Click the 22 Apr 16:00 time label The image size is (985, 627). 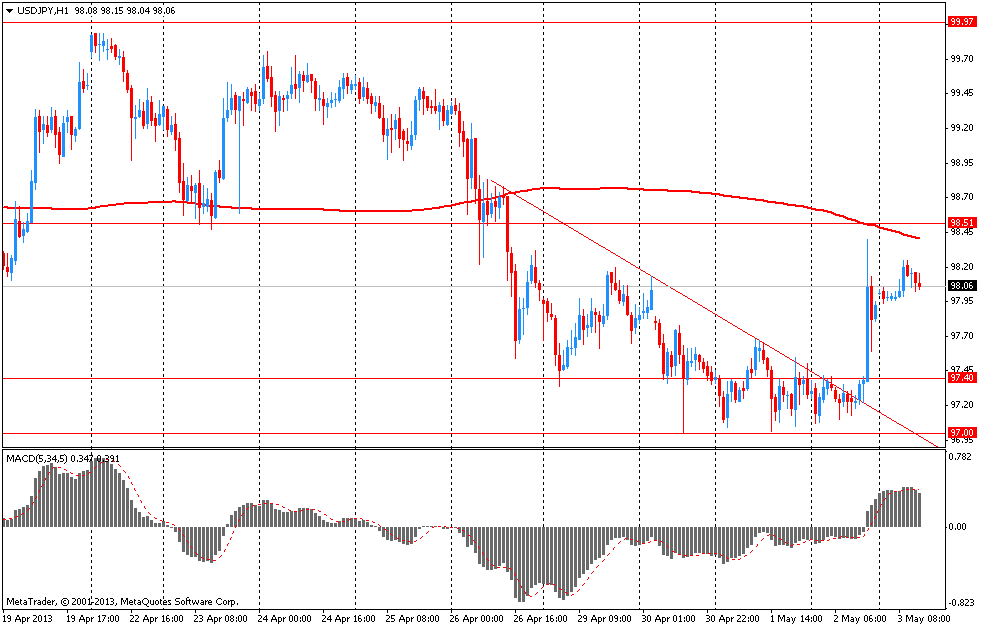(x=156, y=618)
